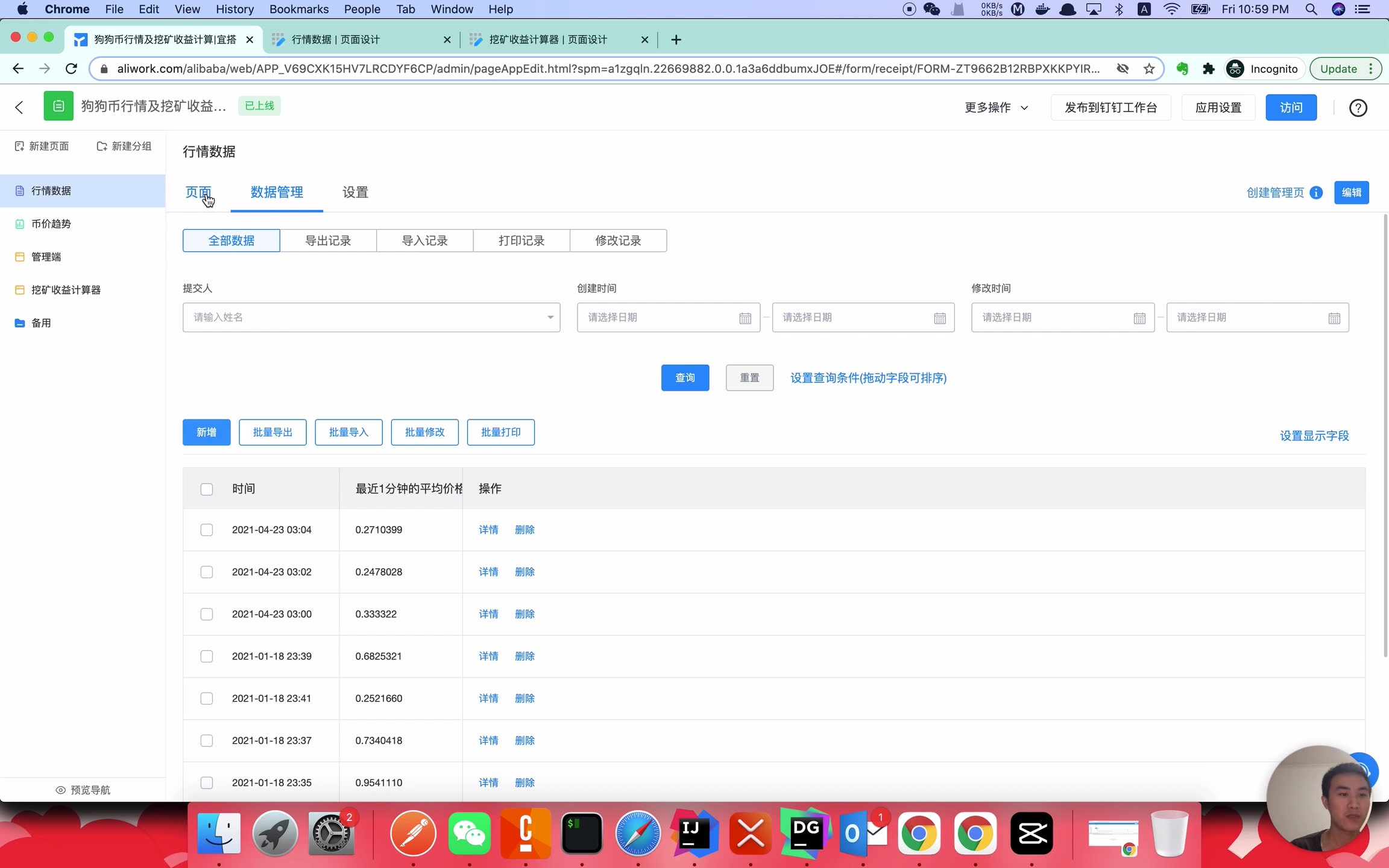
Task: Switch to the 设置 tab
Action: (355, 192)
